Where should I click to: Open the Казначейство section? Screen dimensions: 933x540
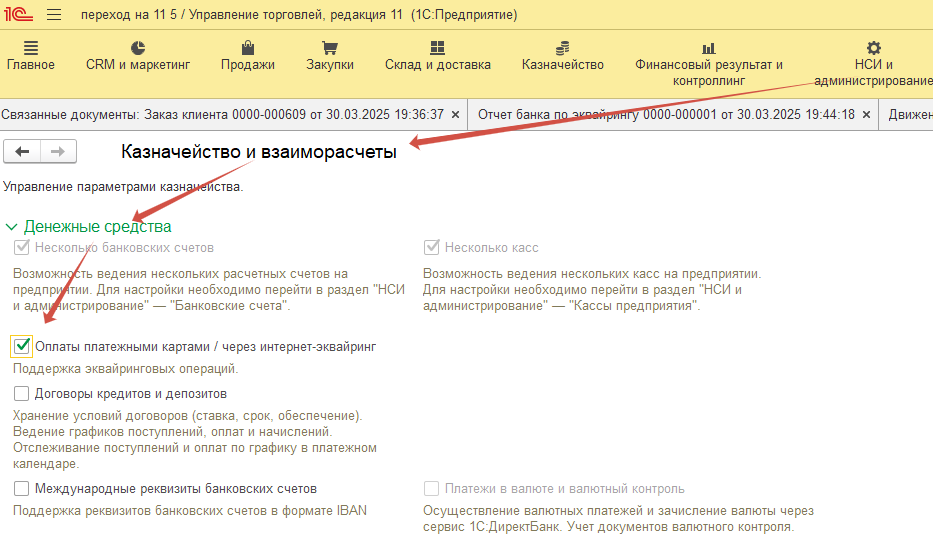(x=562, y=56)
